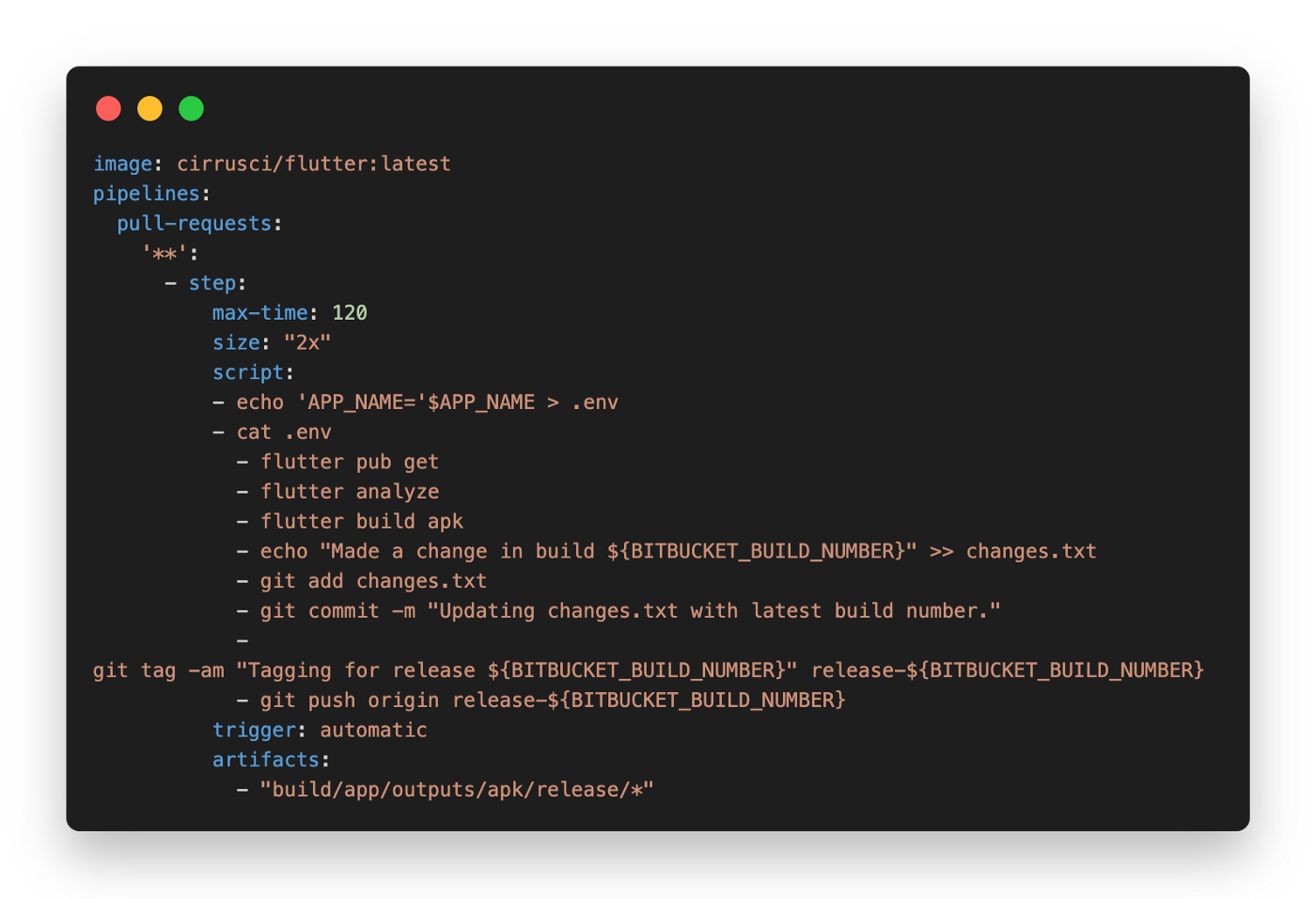Click the 'flutter build apk' command

coord(362,522)
